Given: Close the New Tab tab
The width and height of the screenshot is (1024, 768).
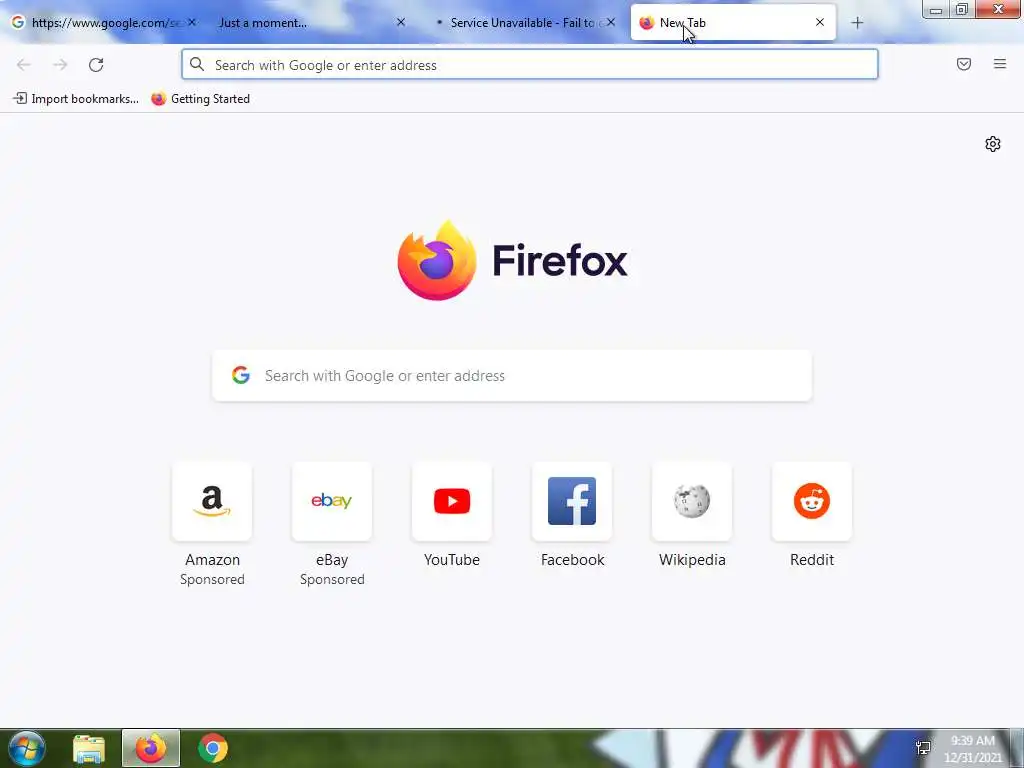Looking at the screenshot, I should pyautogui.click(x=820, y=22).
